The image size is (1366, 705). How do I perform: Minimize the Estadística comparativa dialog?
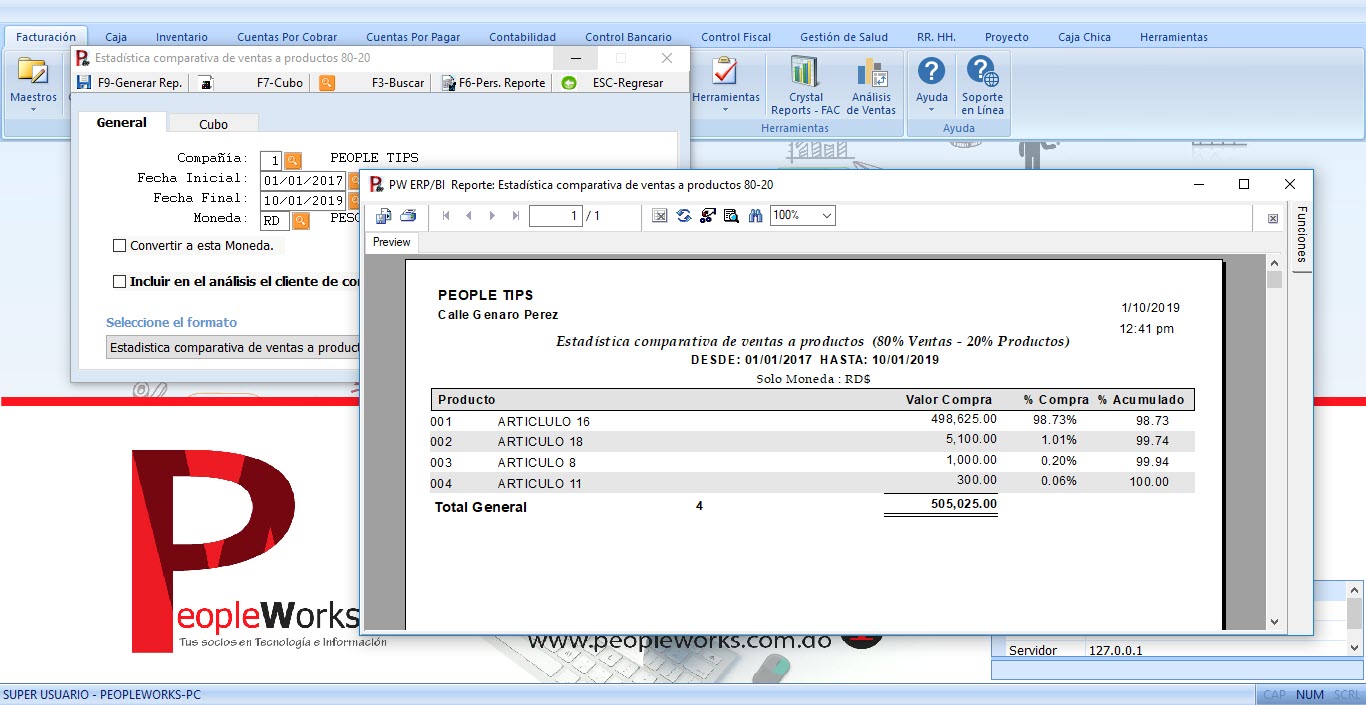pyautogui.click(x=574, y=59)
